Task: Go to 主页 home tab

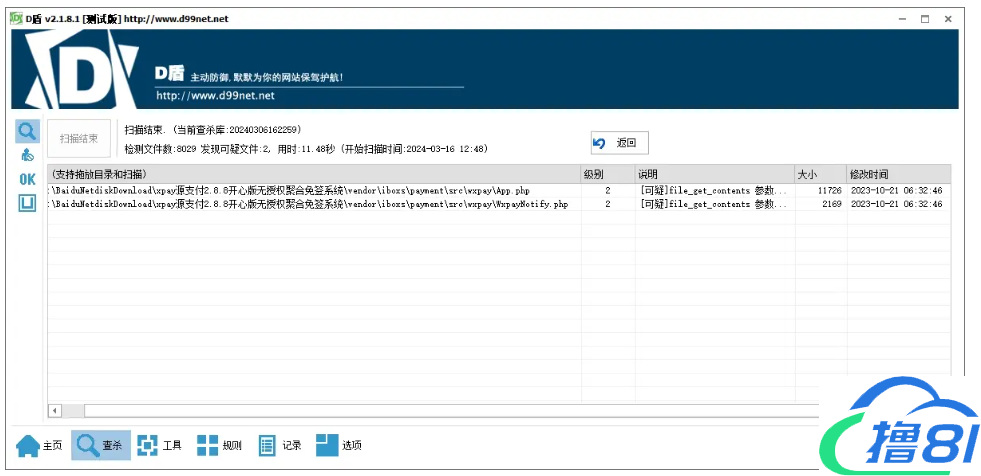Action: [40, 445]
